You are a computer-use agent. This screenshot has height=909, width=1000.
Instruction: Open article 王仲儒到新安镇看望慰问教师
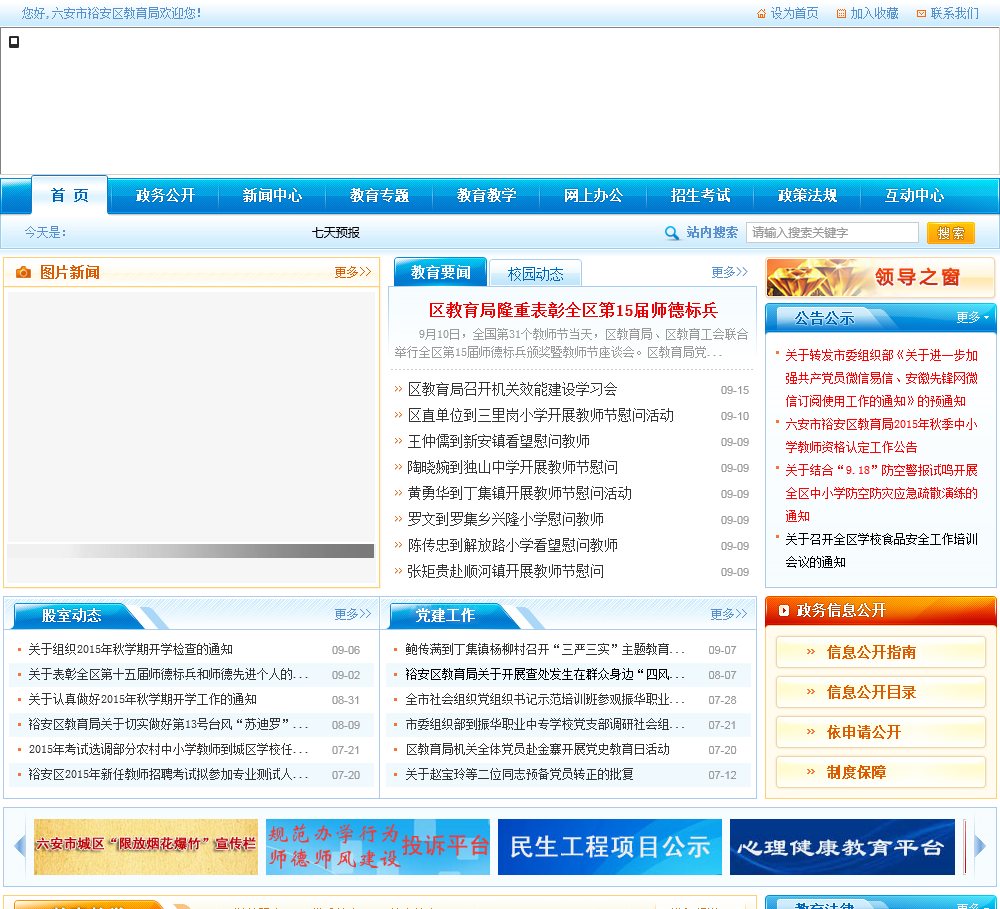(x=498, y=441)
